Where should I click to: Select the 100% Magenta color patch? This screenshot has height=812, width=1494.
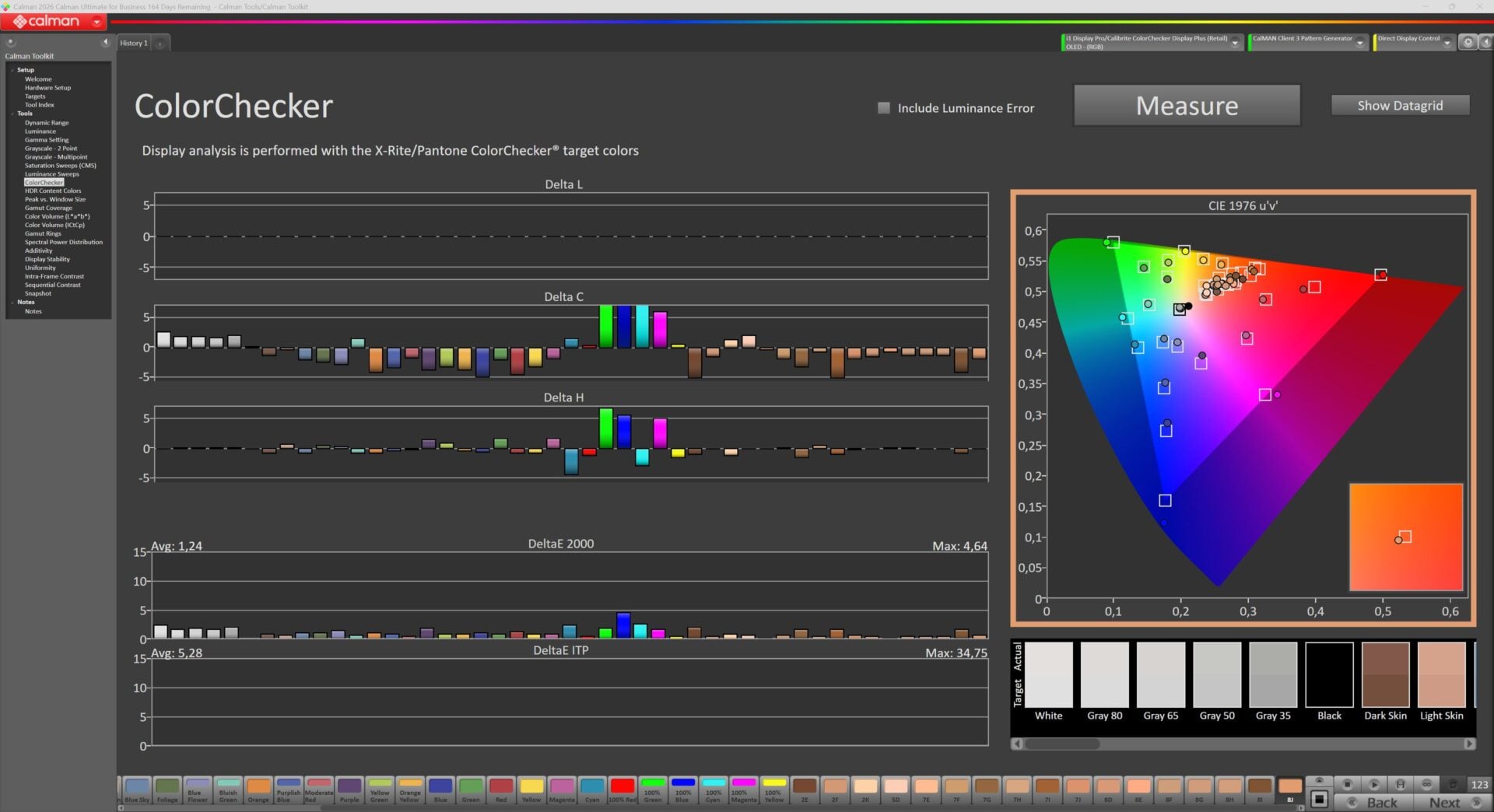pos(743,790)
